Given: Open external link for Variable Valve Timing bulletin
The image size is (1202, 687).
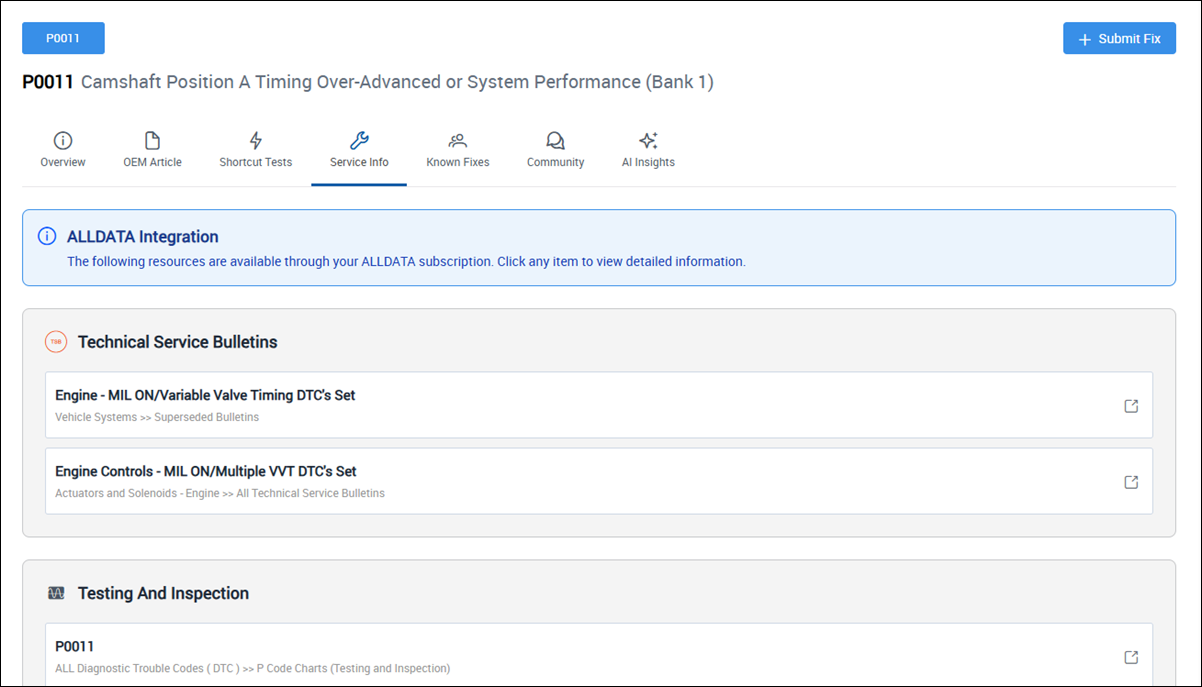Looking at the screenshot, I should (1131, 406).
